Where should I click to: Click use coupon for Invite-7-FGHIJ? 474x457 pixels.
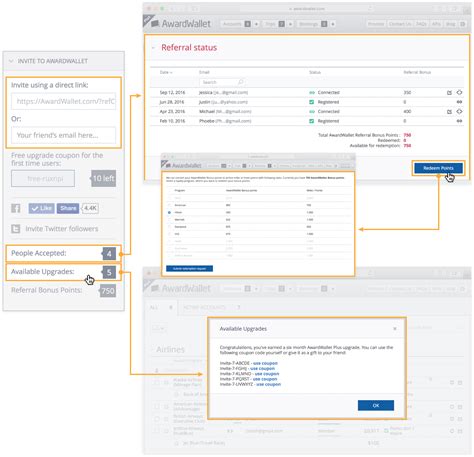pos(263,369)
